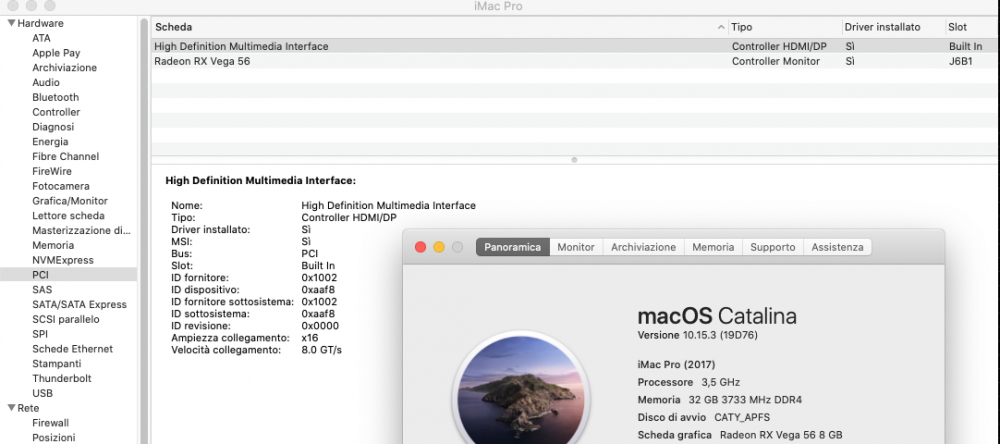This screenshot has height=444, width=1000.
Task: Click the 0xaaf8 ID dispositivo value
Action: coord(318,290)
